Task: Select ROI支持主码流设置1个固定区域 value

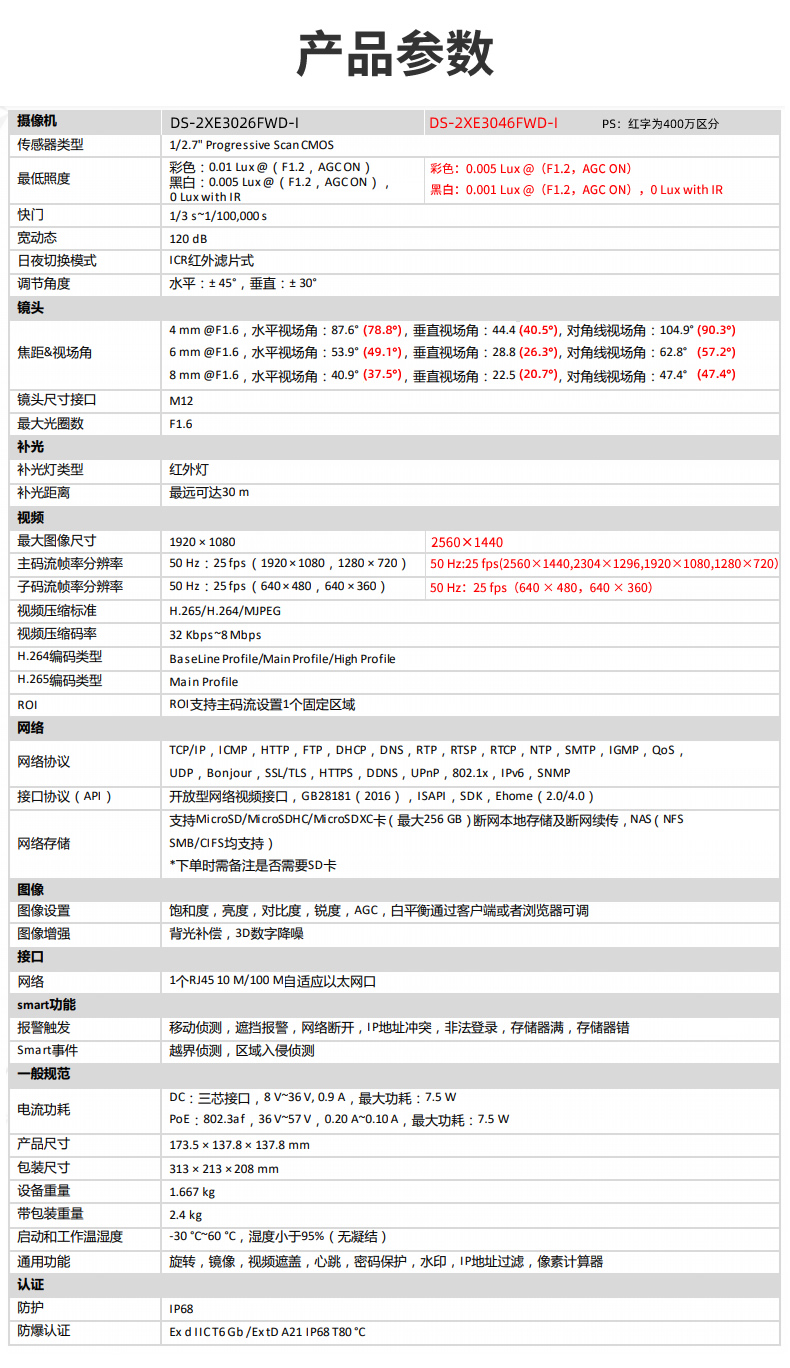Action: [x=262, y=705]
